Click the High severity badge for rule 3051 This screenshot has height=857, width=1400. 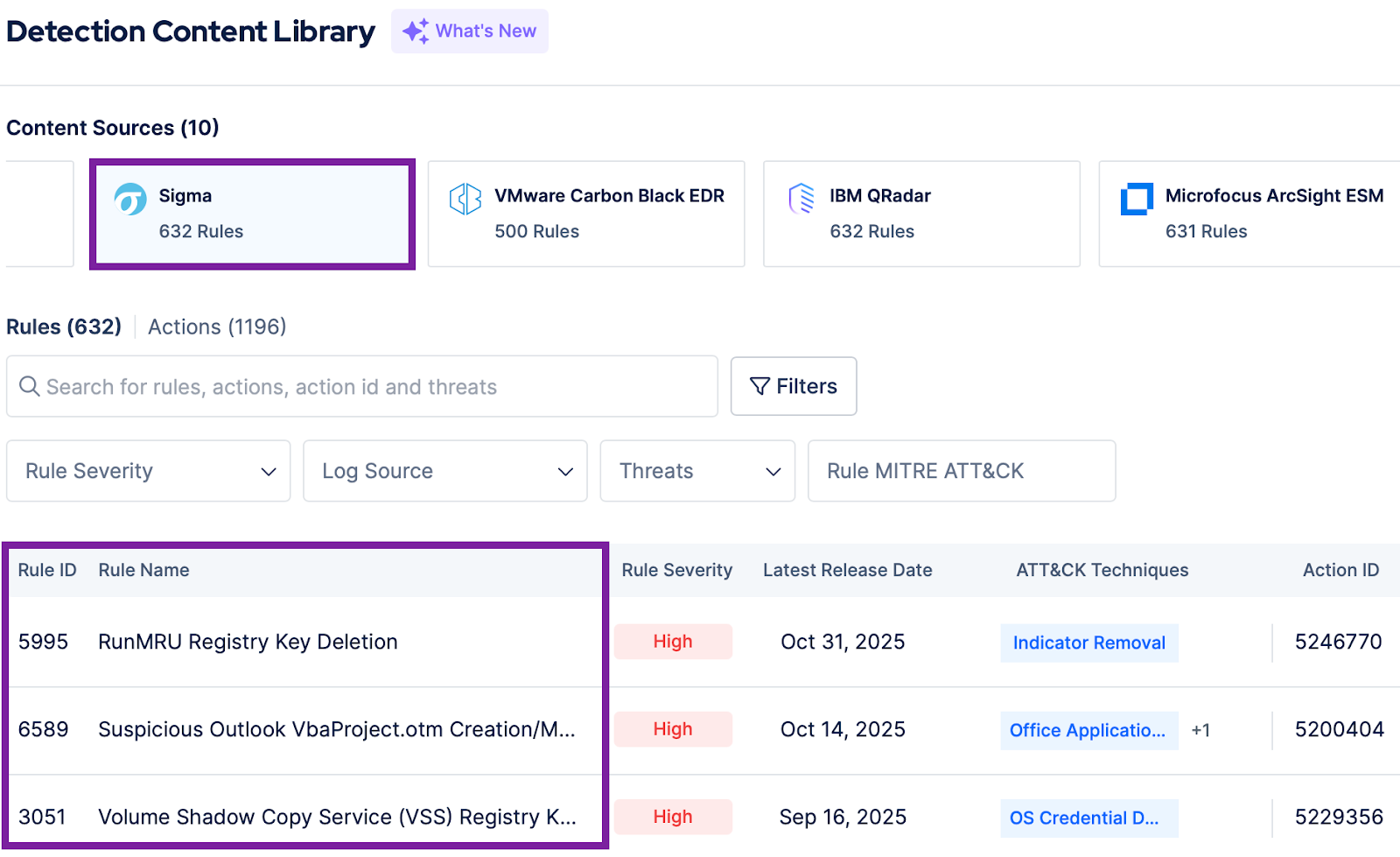click(672, 817)
